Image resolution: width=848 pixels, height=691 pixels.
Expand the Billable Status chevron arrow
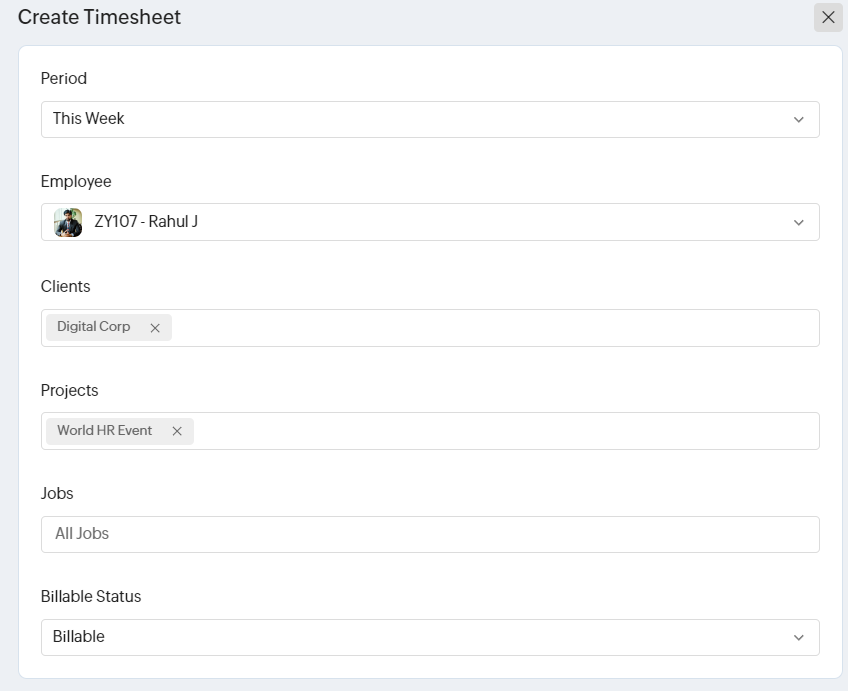(x=798, y=637)
